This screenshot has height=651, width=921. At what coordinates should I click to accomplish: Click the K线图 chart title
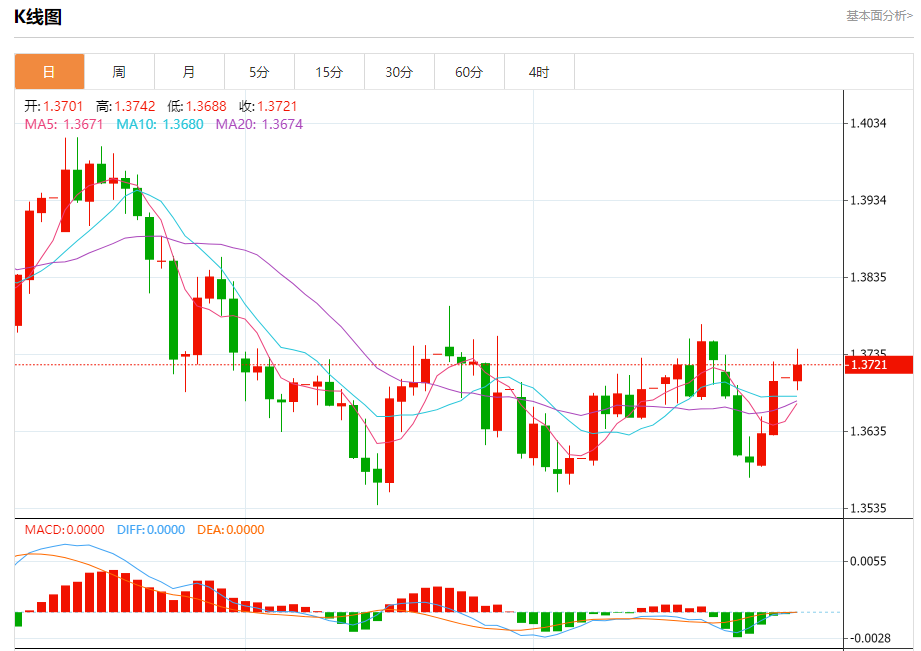[38, 17]
